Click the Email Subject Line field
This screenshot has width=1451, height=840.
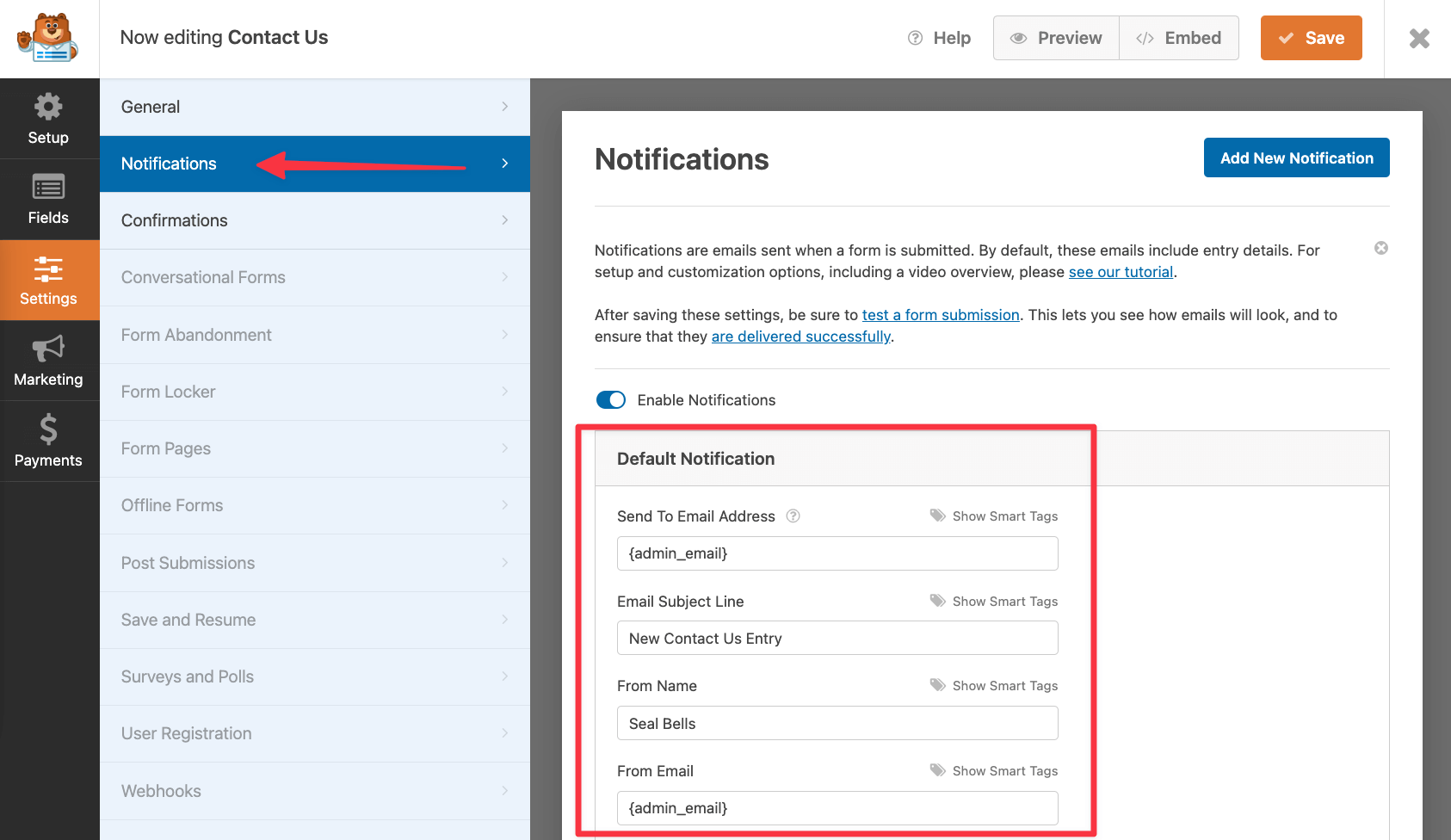pos(837,638)
